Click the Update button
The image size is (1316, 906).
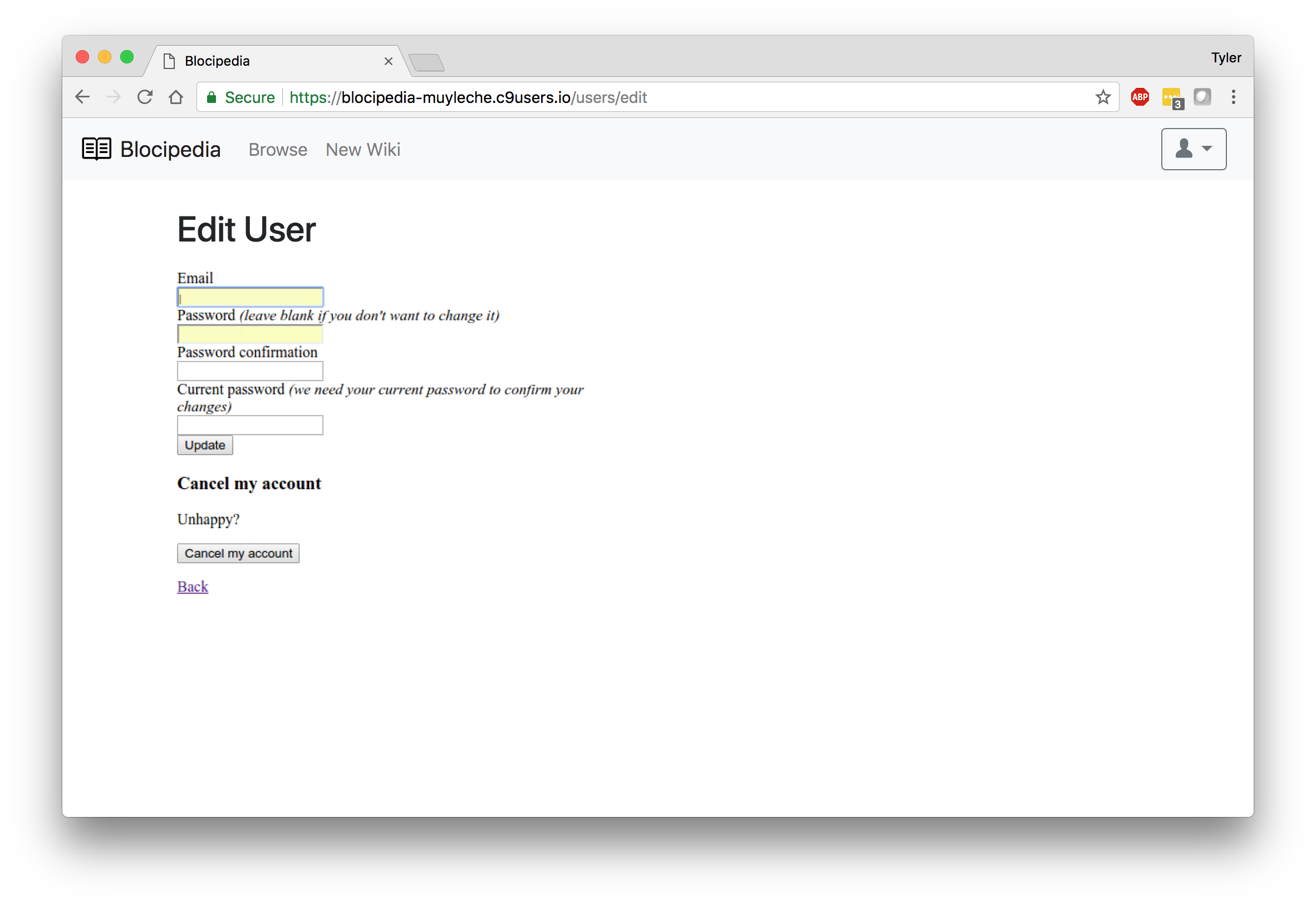(204, 444)
